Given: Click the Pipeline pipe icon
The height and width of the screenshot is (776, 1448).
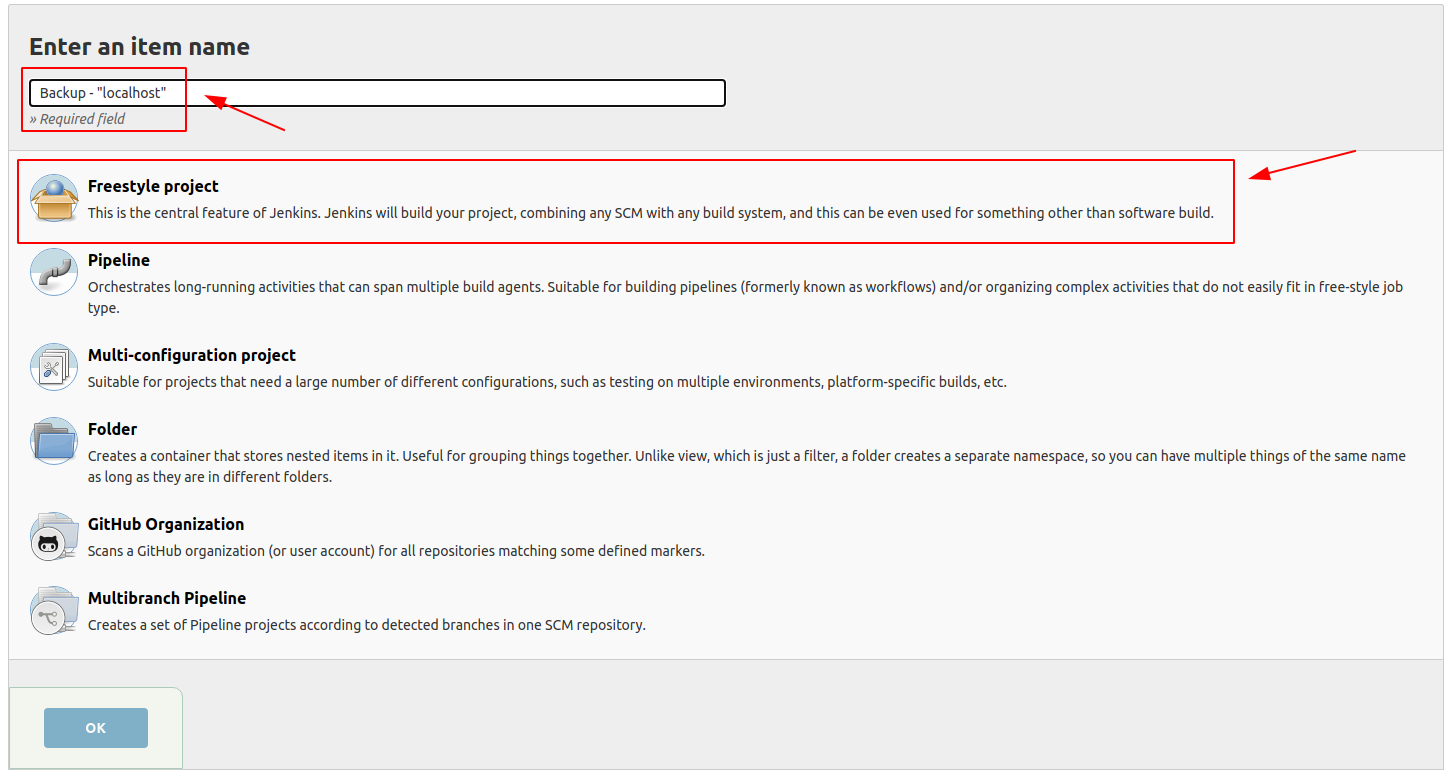Looking at the screenshot, I should click(54, 272).
